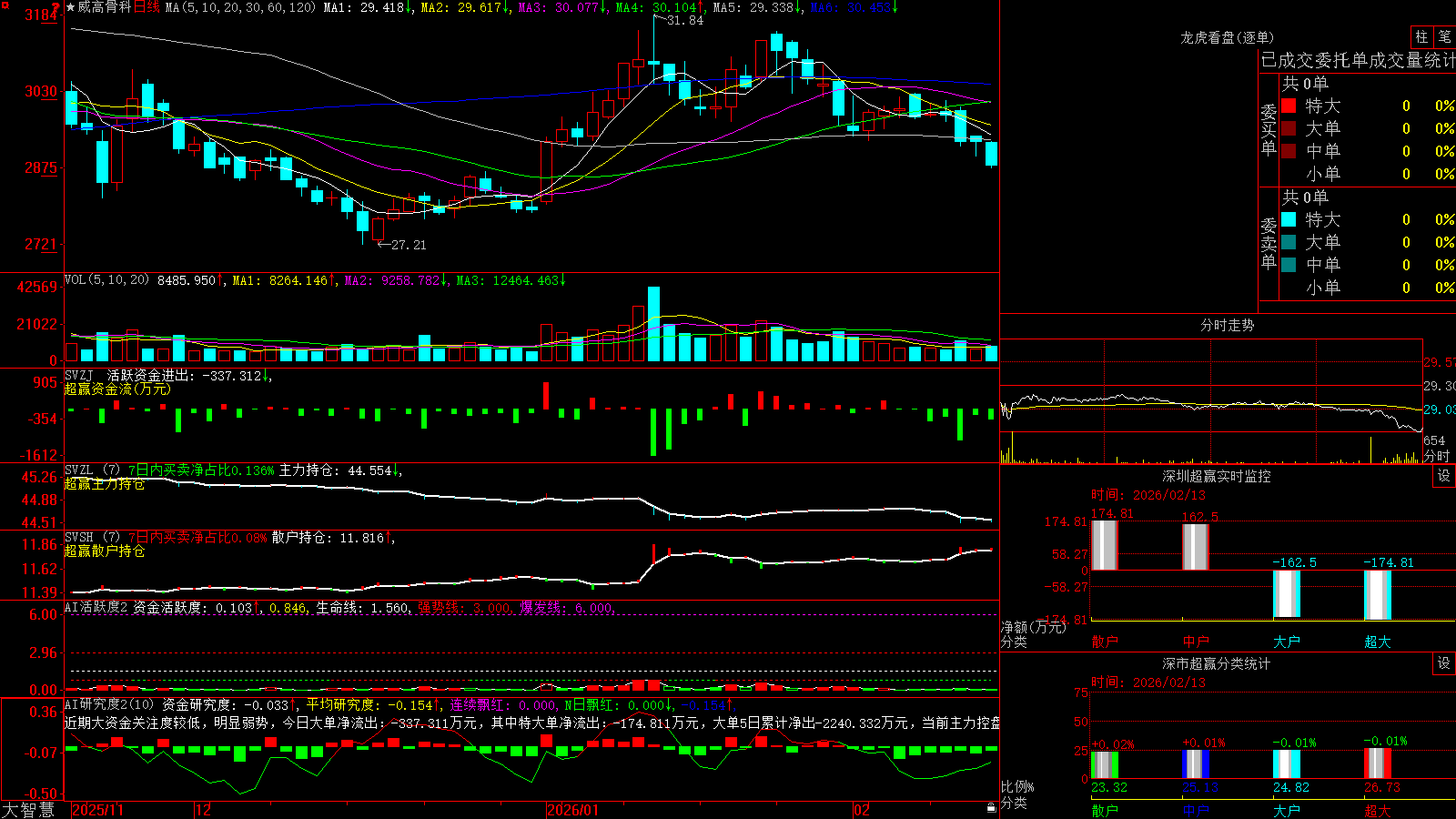
Task: Click the 小单 row under 委卖单
Action: coord(1368,288)
